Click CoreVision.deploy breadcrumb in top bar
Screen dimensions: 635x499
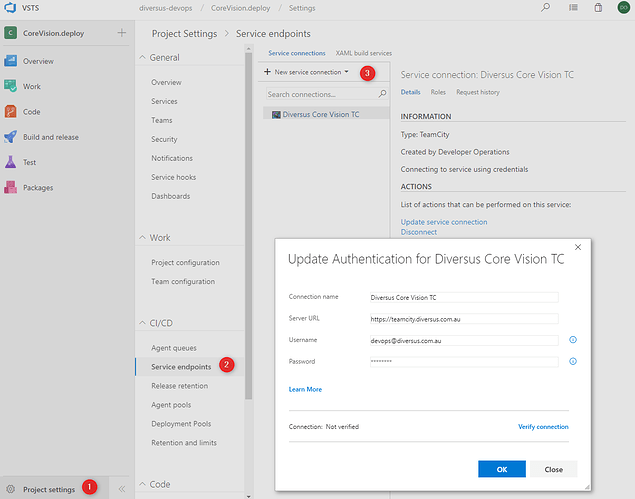click(x=241, y=8)
